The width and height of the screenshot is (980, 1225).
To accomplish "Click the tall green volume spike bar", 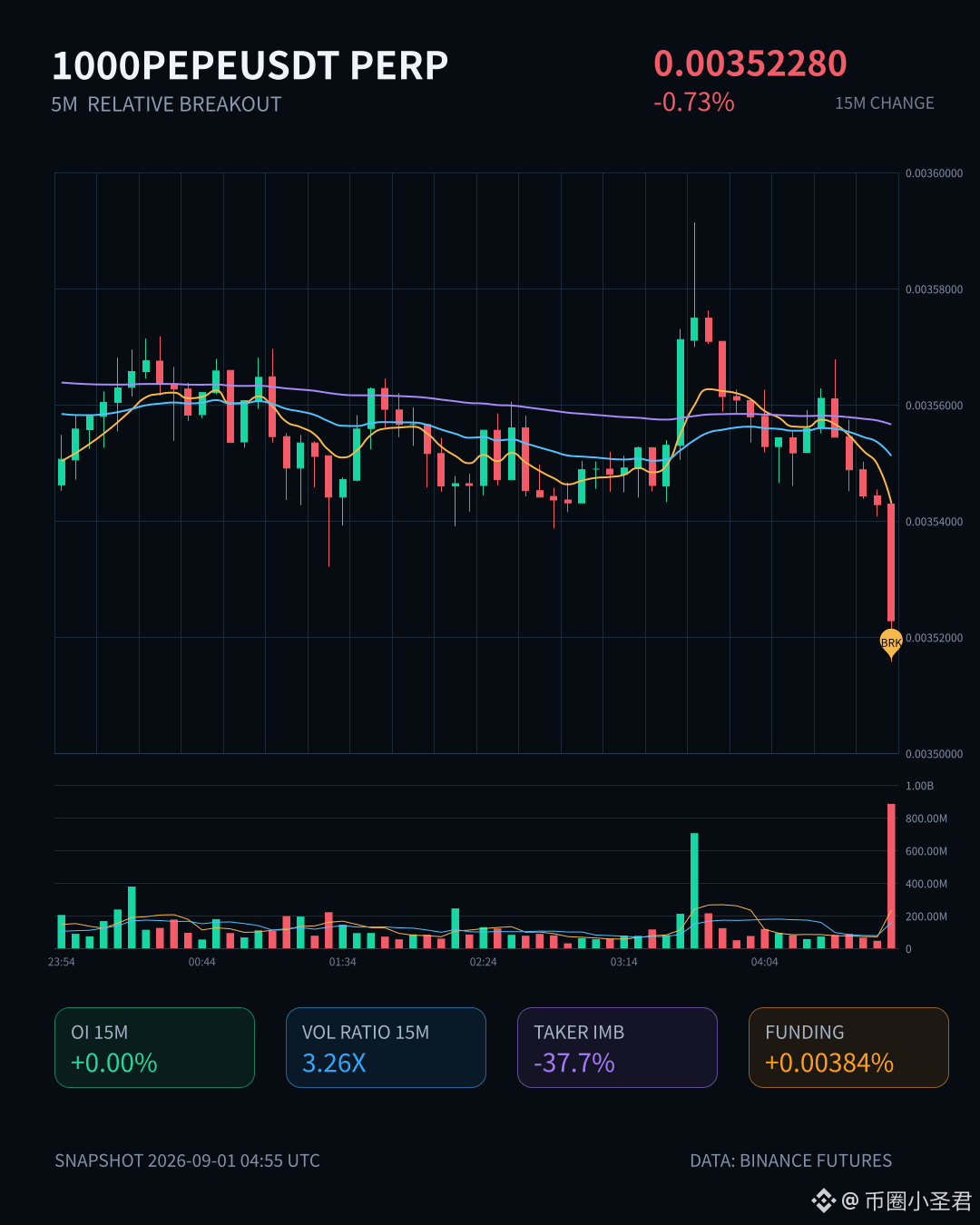I will coord(694,890).
